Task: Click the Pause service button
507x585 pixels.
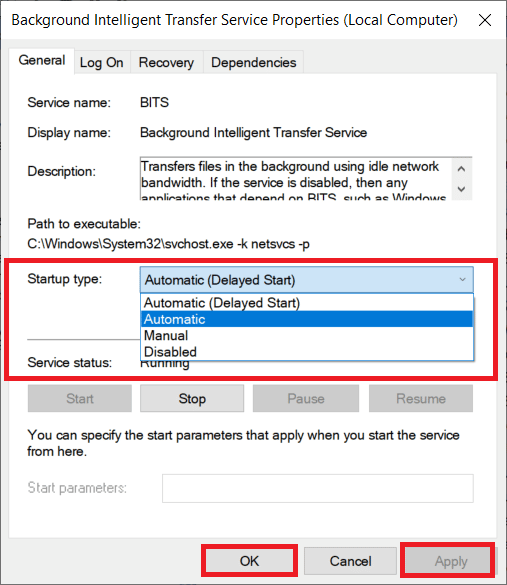Action: coord(306,398)
